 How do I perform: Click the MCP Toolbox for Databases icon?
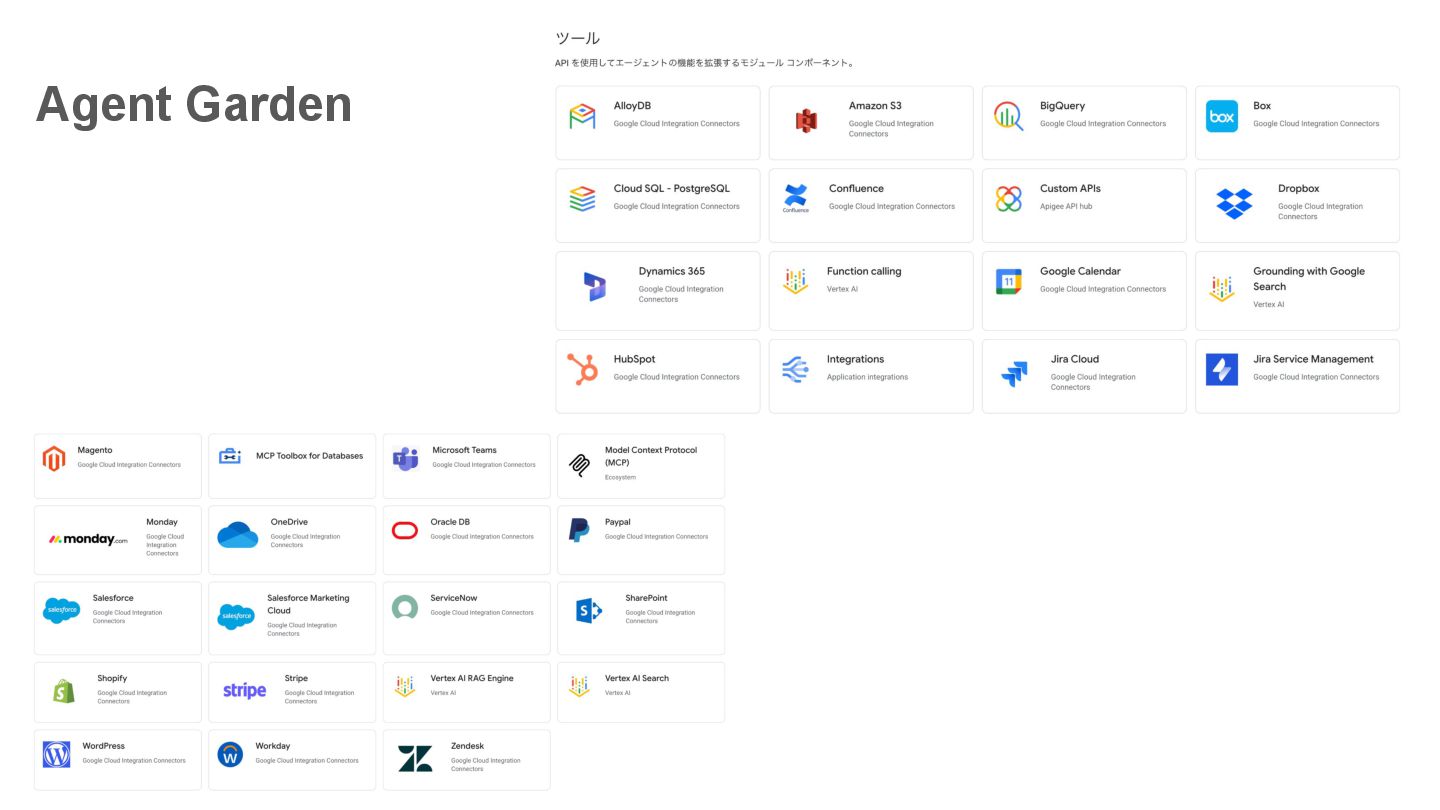click(x=230, y=456)
